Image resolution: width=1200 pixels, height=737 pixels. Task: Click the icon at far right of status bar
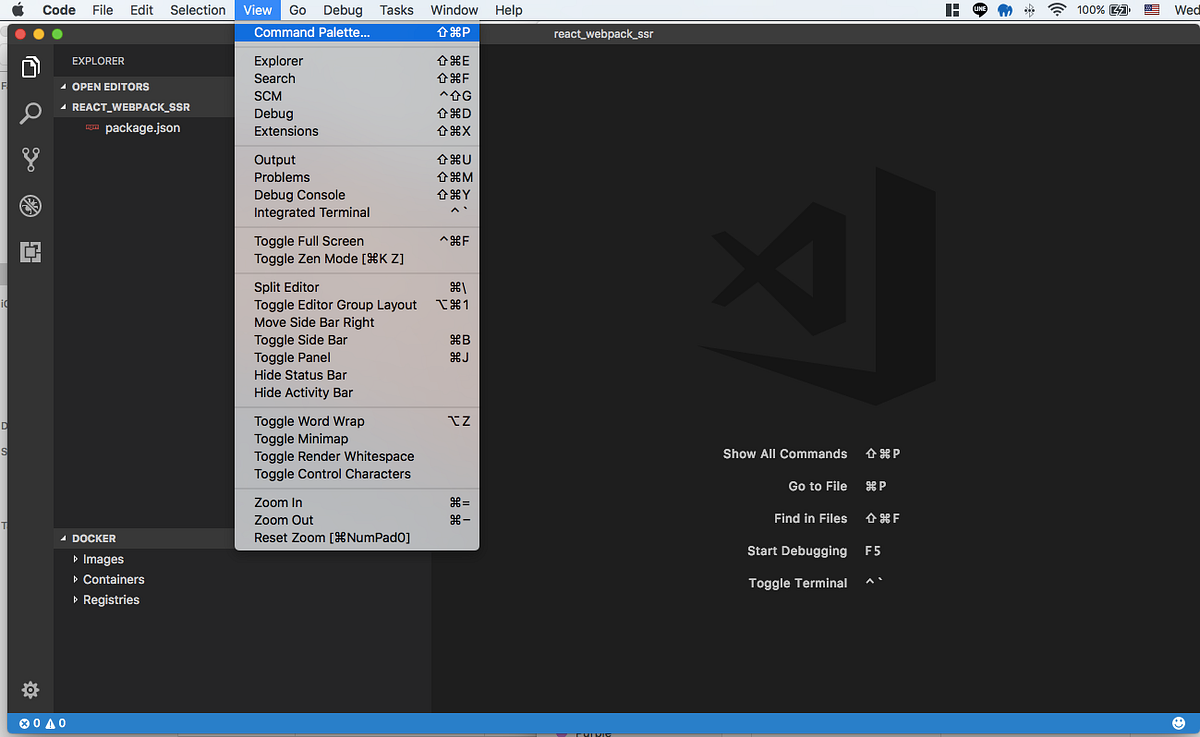pos(1178,722)
